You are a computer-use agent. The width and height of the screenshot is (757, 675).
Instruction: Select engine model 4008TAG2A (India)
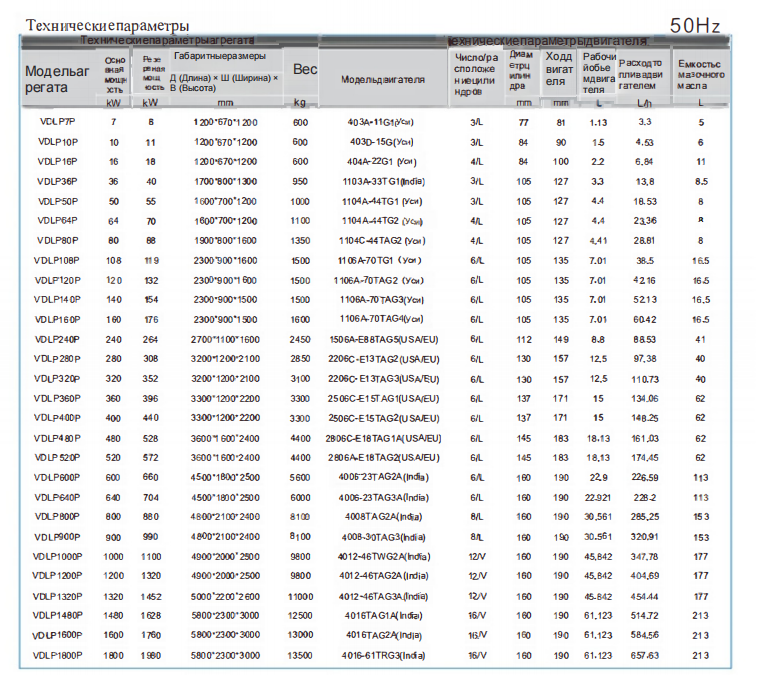(383, 517)
